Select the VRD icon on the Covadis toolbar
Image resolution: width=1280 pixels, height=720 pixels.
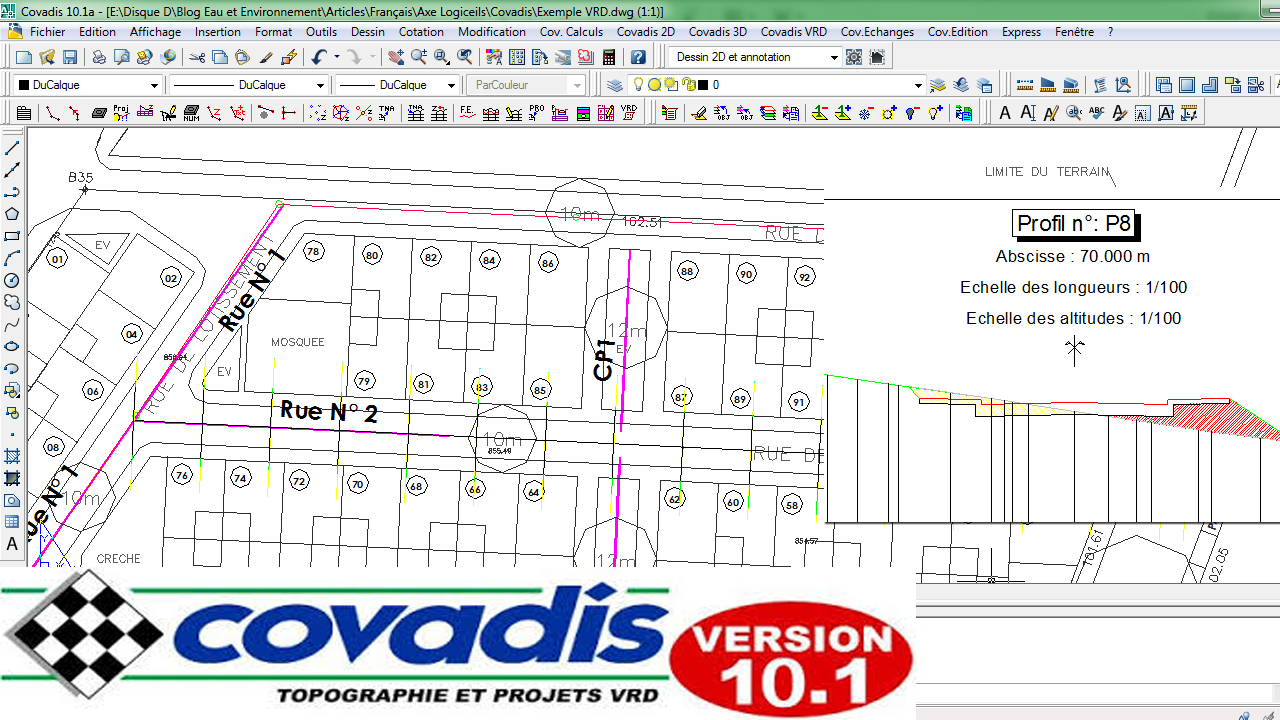click(629, 112)
